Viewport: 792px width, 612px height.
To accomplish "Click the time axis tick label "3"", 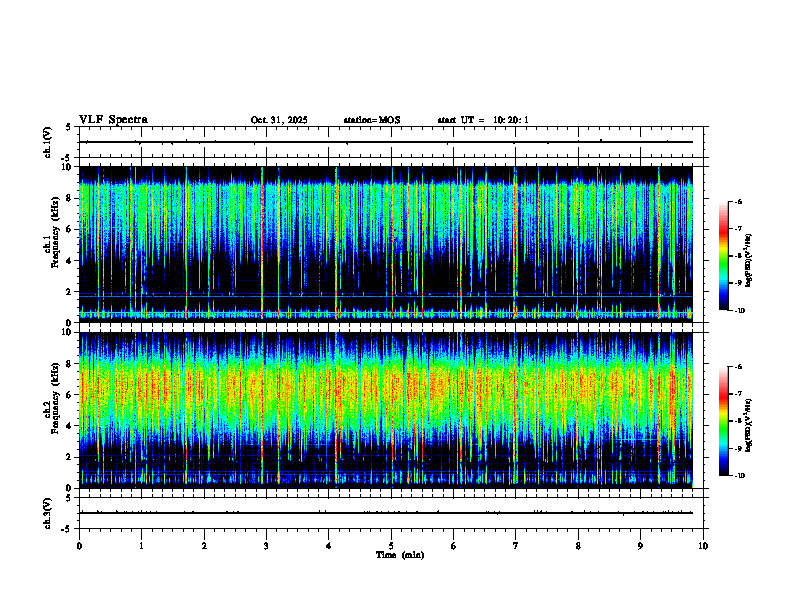I will [266, 546].
